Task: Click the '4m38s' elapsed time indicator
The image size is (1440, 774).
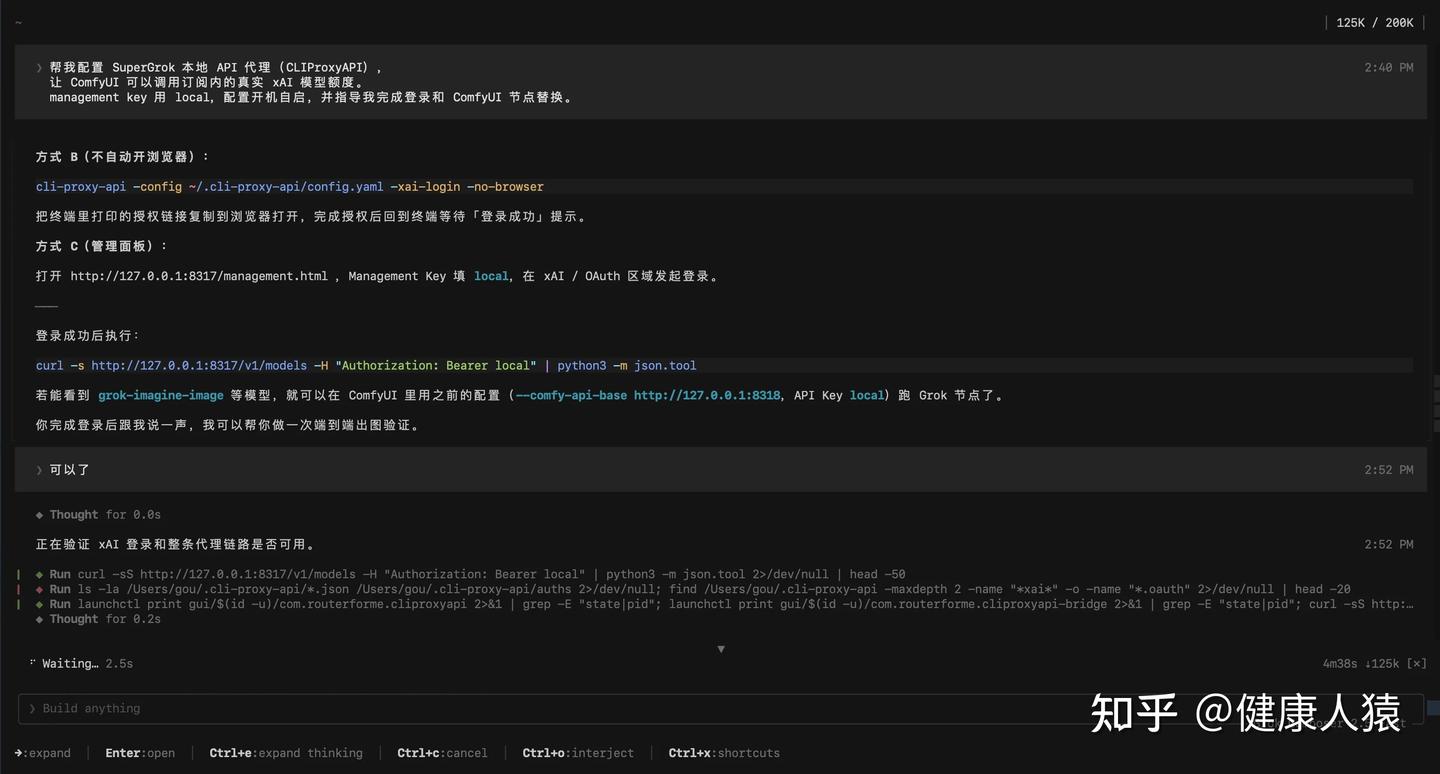Action: (x=1342, y=663)
